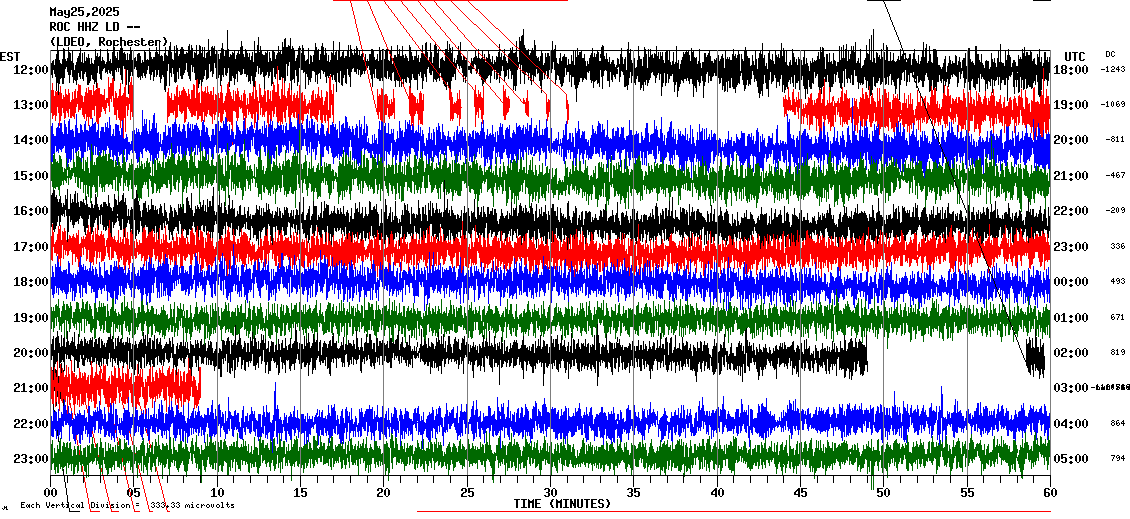1130x519 pixels.
Task: Select the 21:00 EST row label
Action: pos(30,388)
